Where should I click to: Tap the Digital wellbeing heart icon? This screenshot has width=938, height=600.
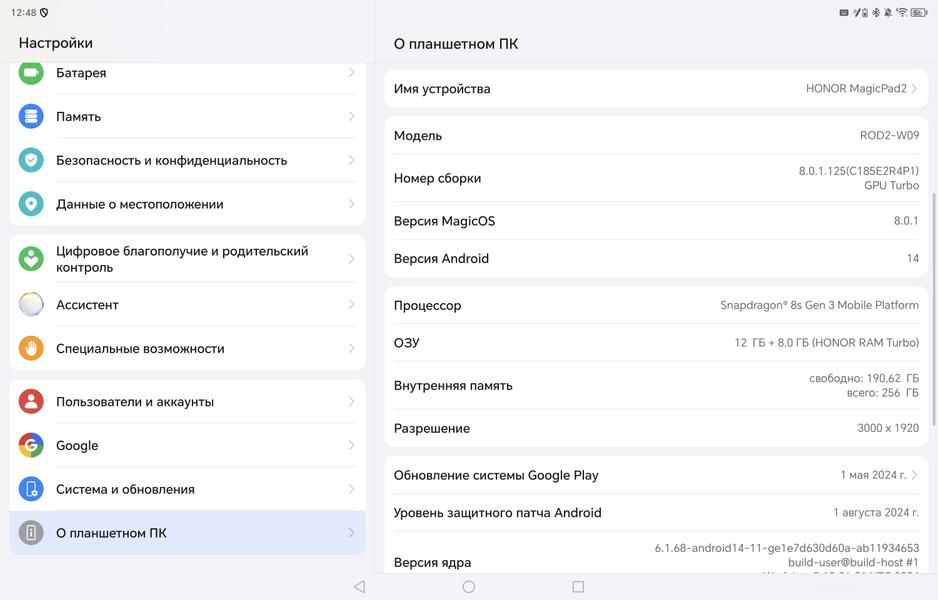[x=31, y=259]
